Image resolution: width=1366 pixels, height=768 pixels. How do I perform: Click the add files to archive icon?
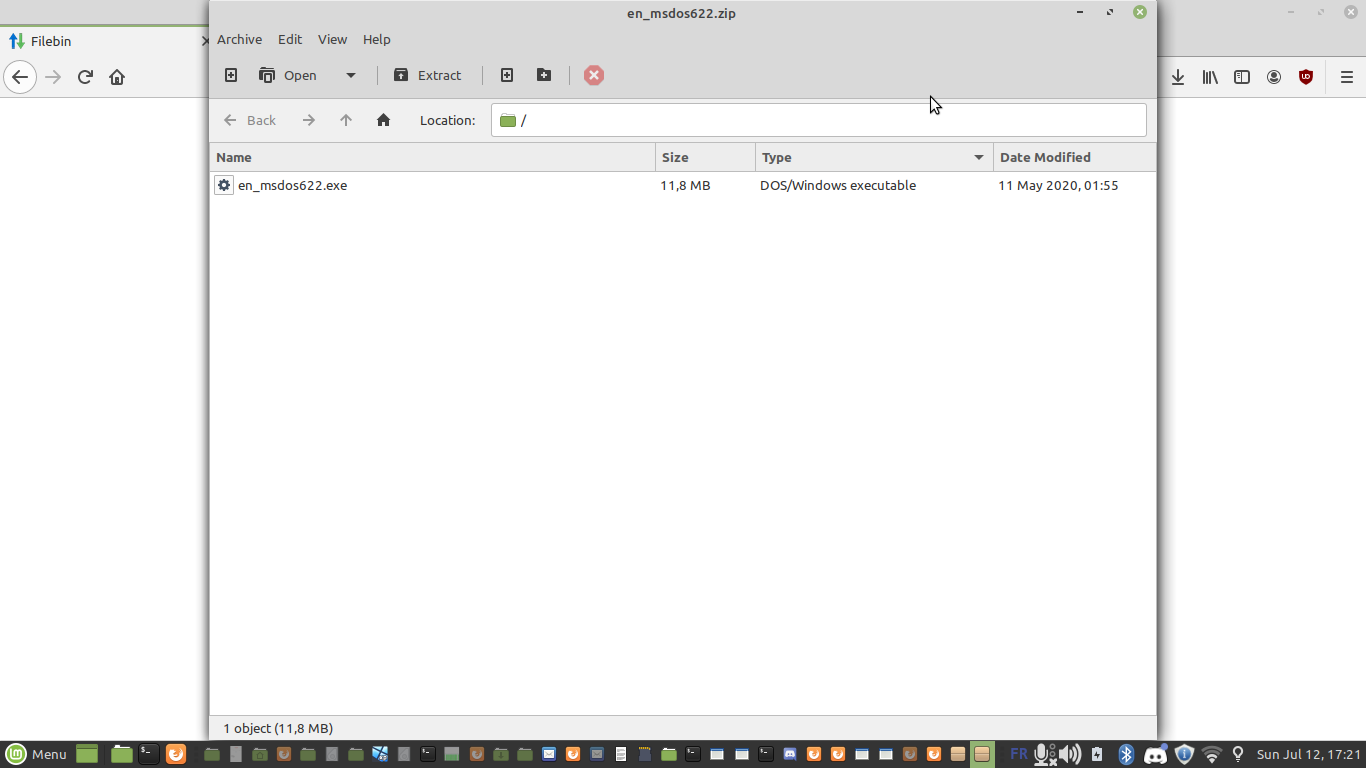pyautogui.click(x=507, y=75)
